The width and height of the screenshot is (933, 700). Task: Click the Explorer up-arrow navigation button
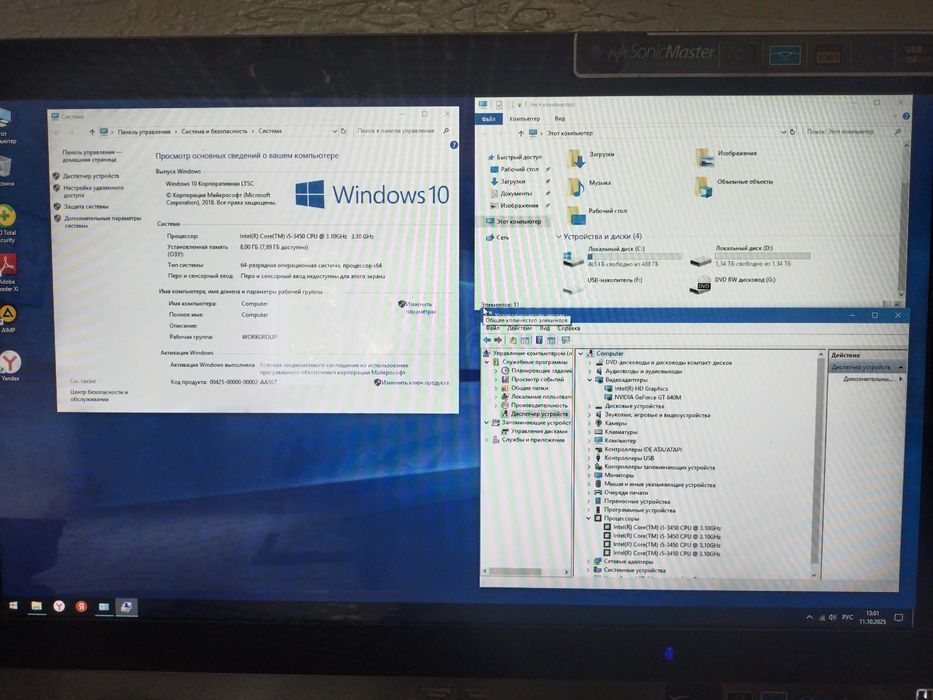(x=521, y=133)
